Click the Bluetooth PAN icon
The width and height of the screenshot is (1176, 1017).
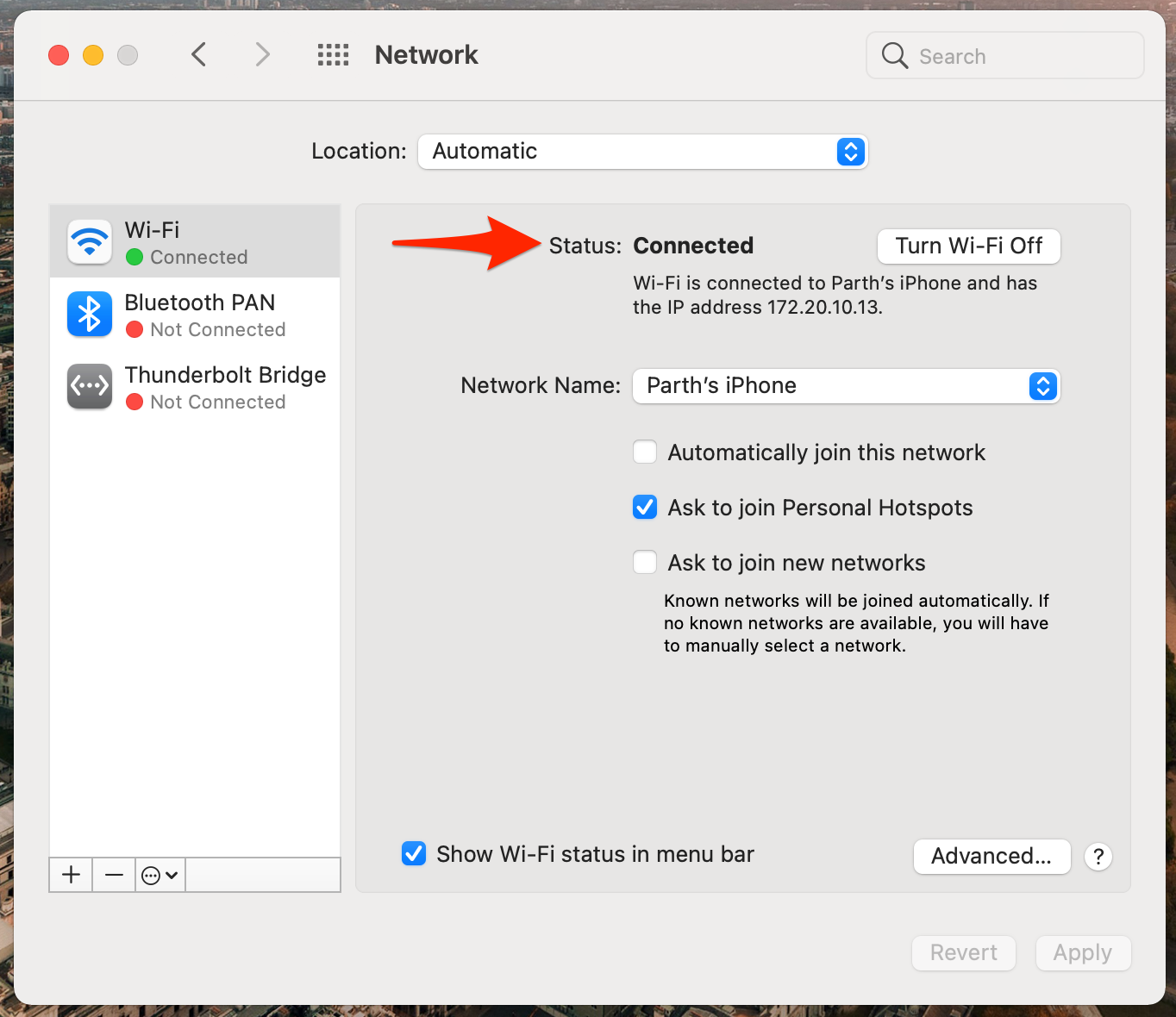(90, 315)
